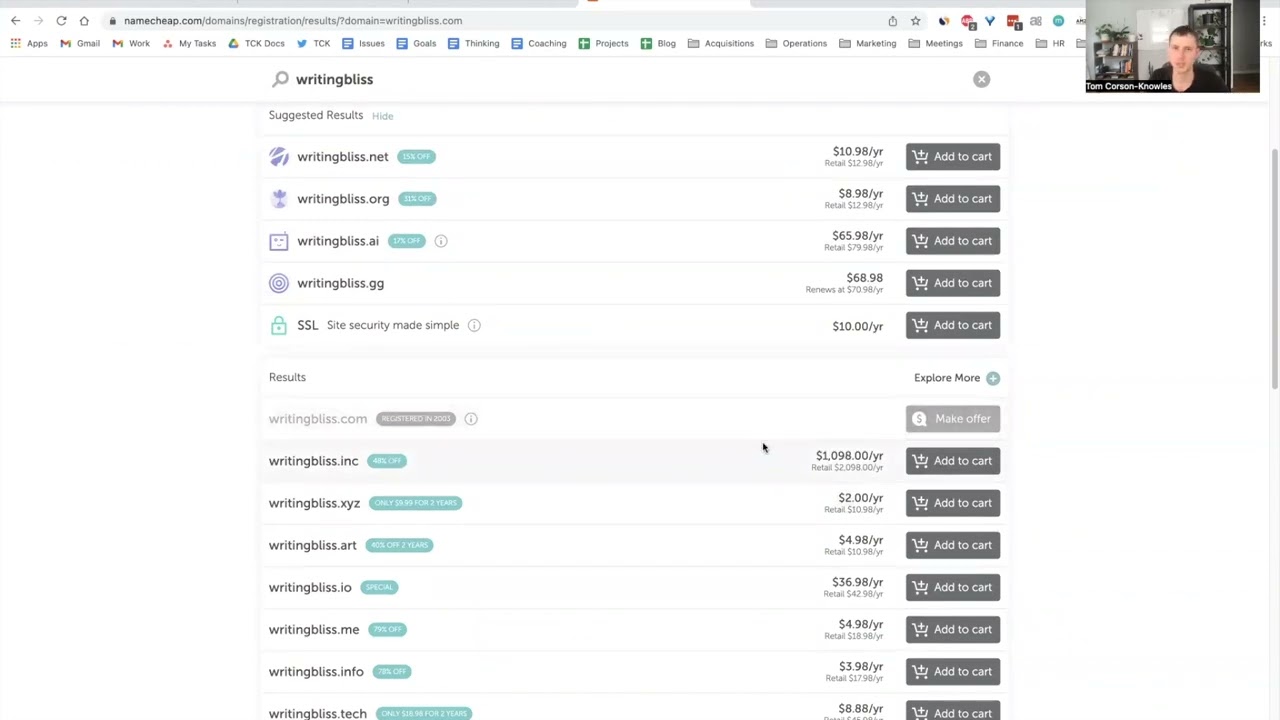Screen dimensions: 1280x720
Task: Click in the domain search field
Action: [x=620, y=79]
